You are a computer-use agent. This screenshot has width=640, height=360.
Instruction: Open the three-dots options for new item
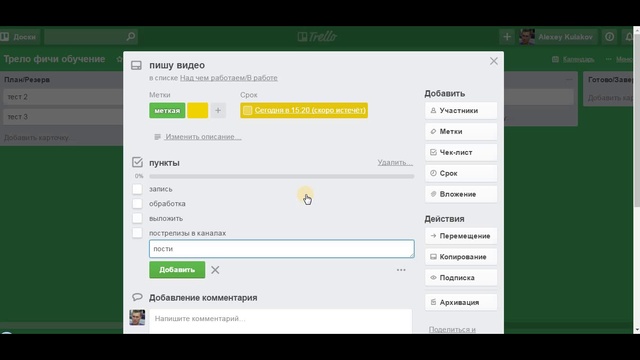point(401,270)
